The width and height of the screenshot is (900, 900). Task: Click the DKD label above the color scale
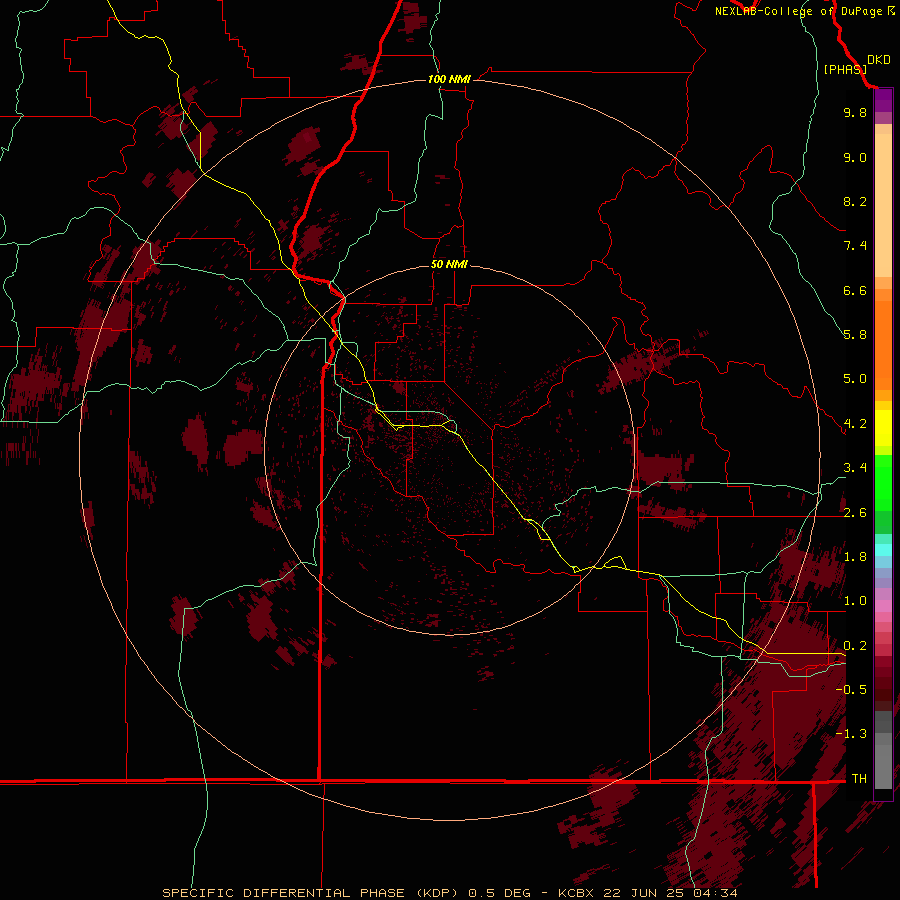(878, 60)
